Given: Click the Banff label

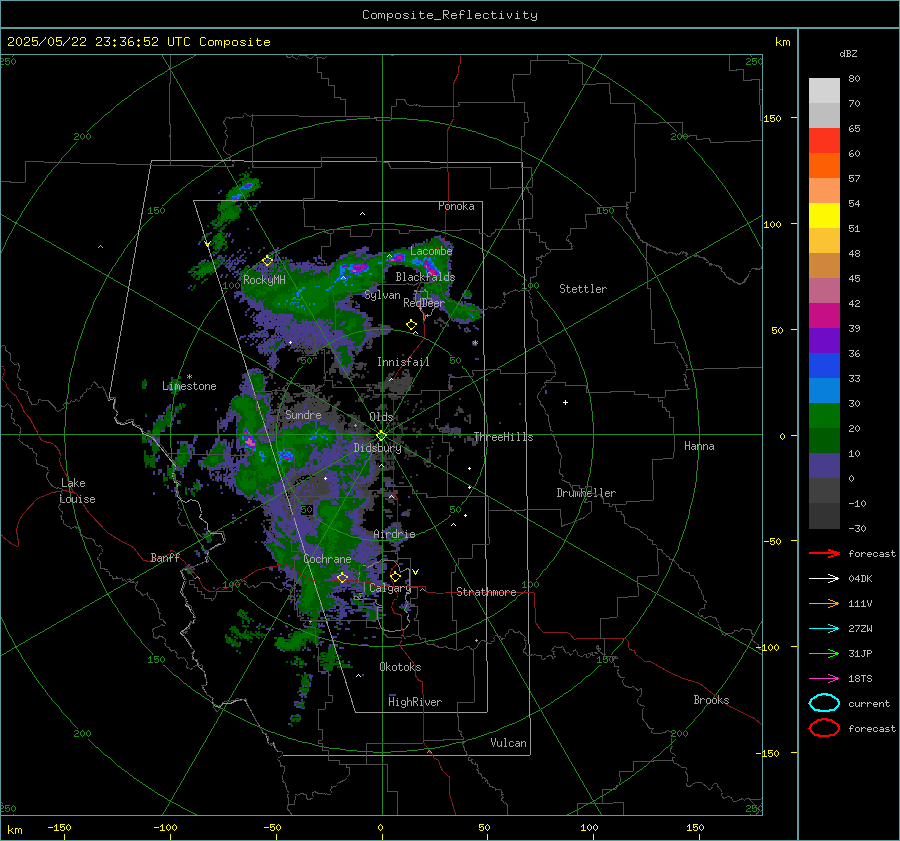Looking at the screenshot, I should click(165, 557).
